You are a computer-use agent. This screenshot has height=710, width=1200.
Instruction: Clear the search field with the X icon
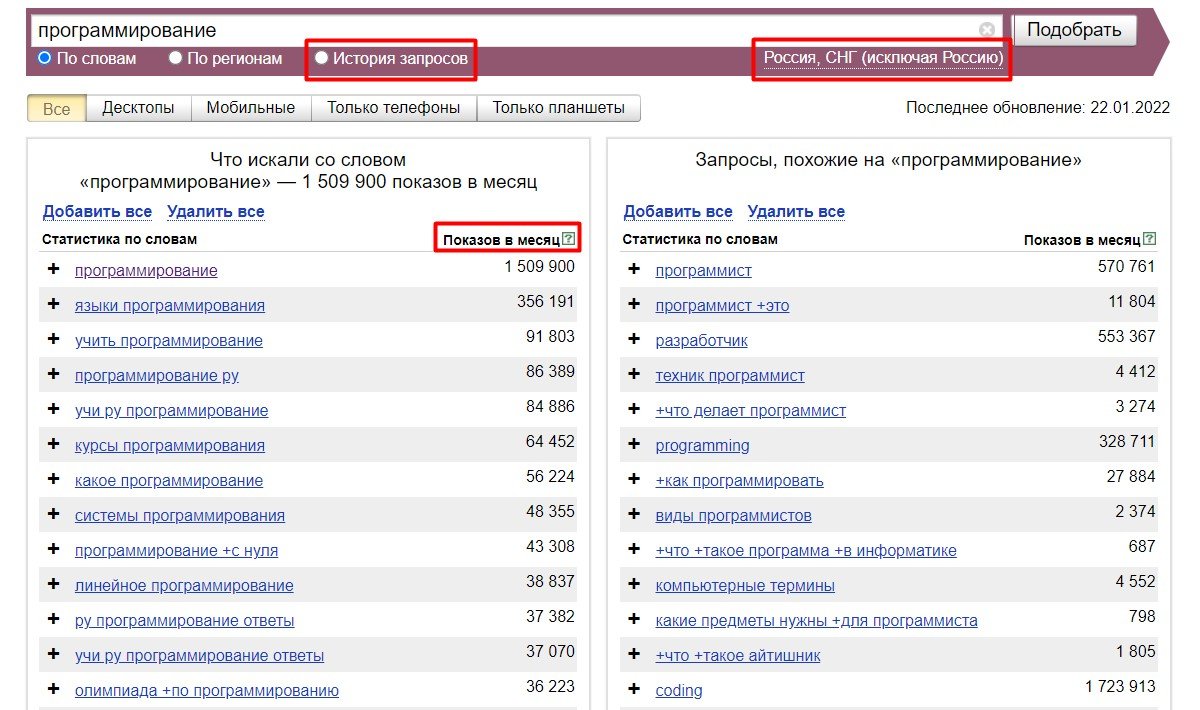(987, 30)
